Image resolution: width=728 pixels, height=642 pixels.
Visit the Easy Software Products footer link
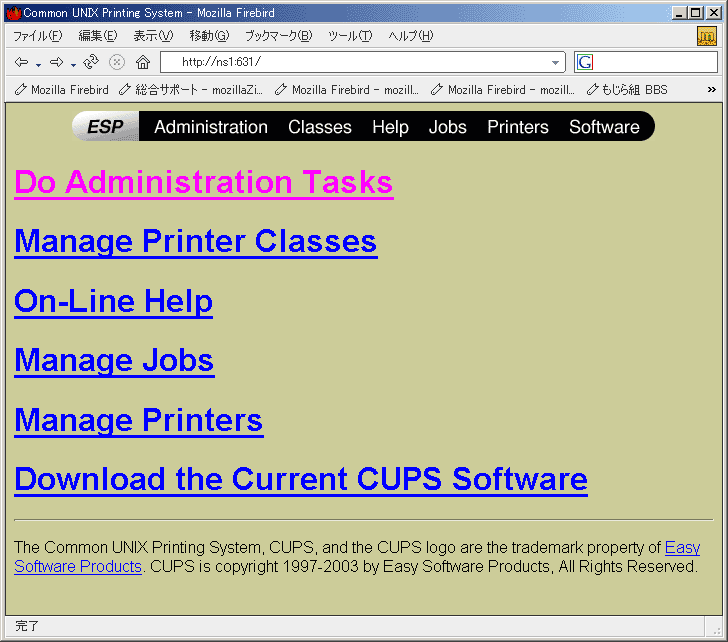coord(78,566)
